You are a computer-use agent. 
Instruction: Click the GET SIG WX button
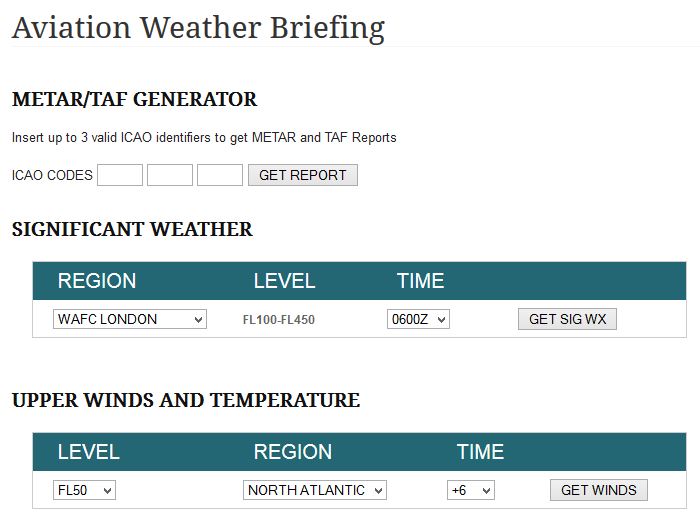[567, 319]
